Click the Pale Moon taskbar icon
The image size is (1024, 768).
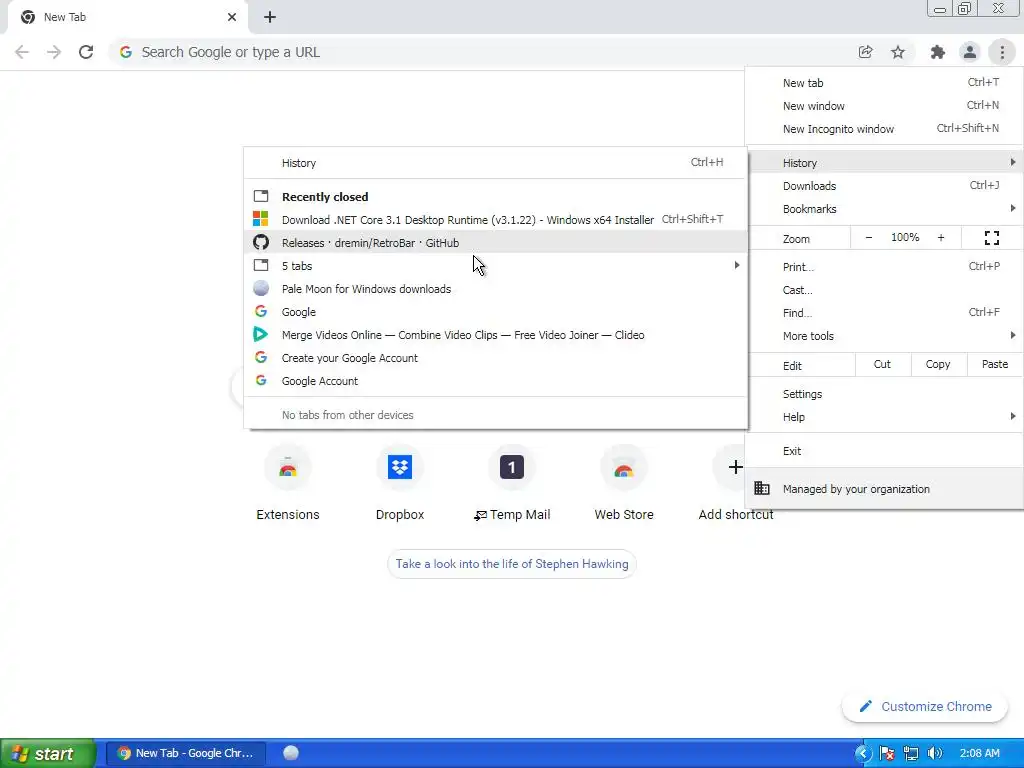click(x=291, y=753)
